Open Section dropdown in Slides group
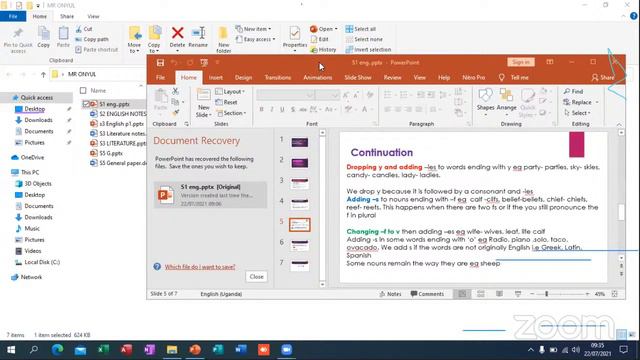640x360 pixels. pos(231,113)
